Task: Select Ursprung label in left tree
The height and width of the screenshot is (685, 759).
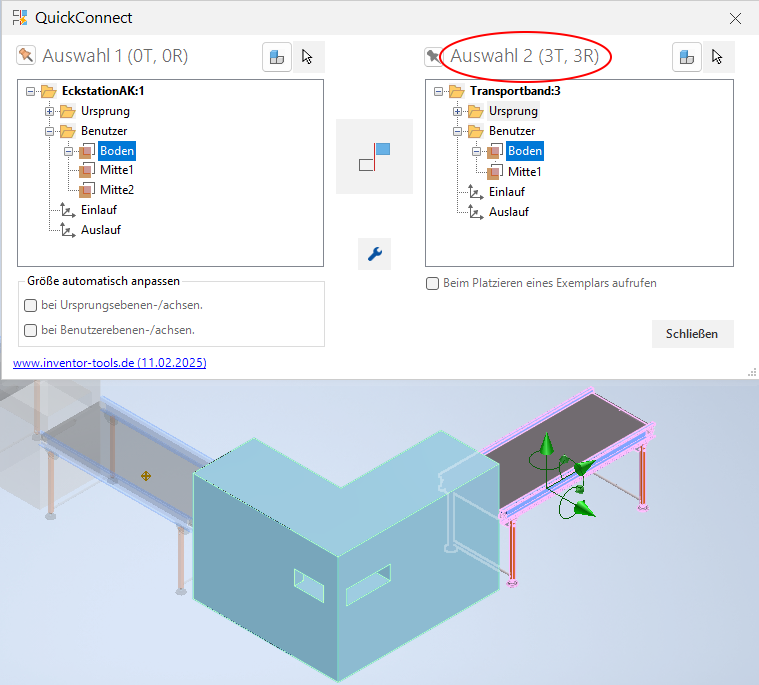Action: (105, 111)
